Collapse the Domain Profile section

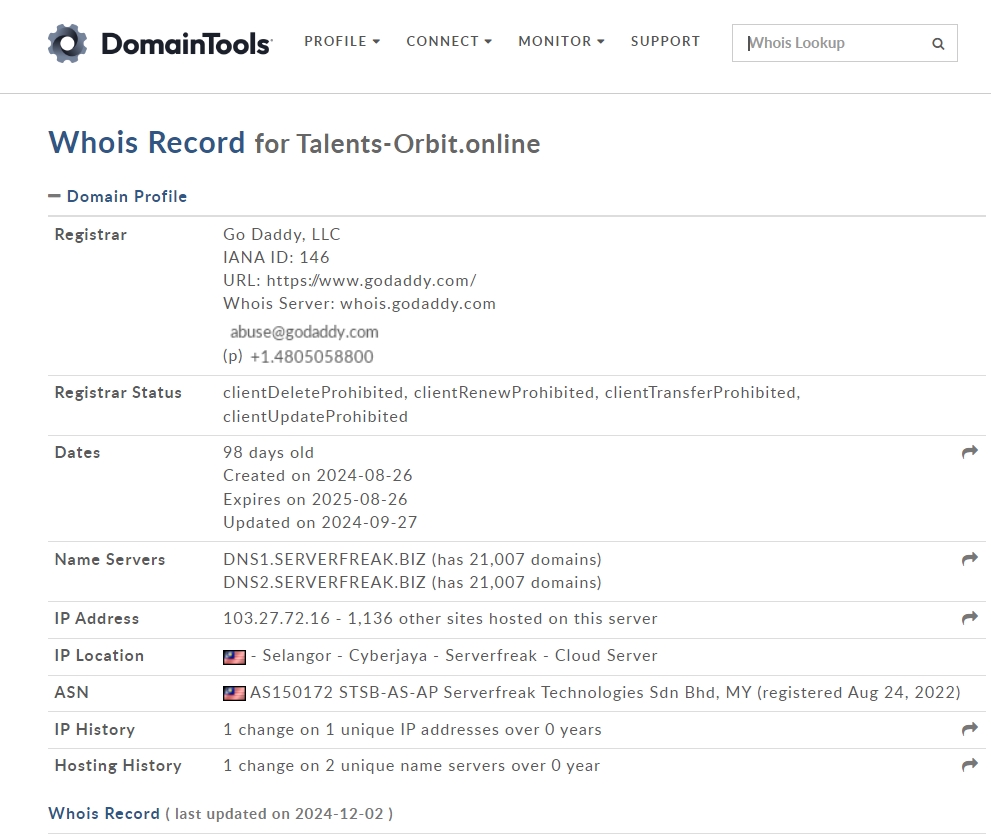tap(118, 196)
